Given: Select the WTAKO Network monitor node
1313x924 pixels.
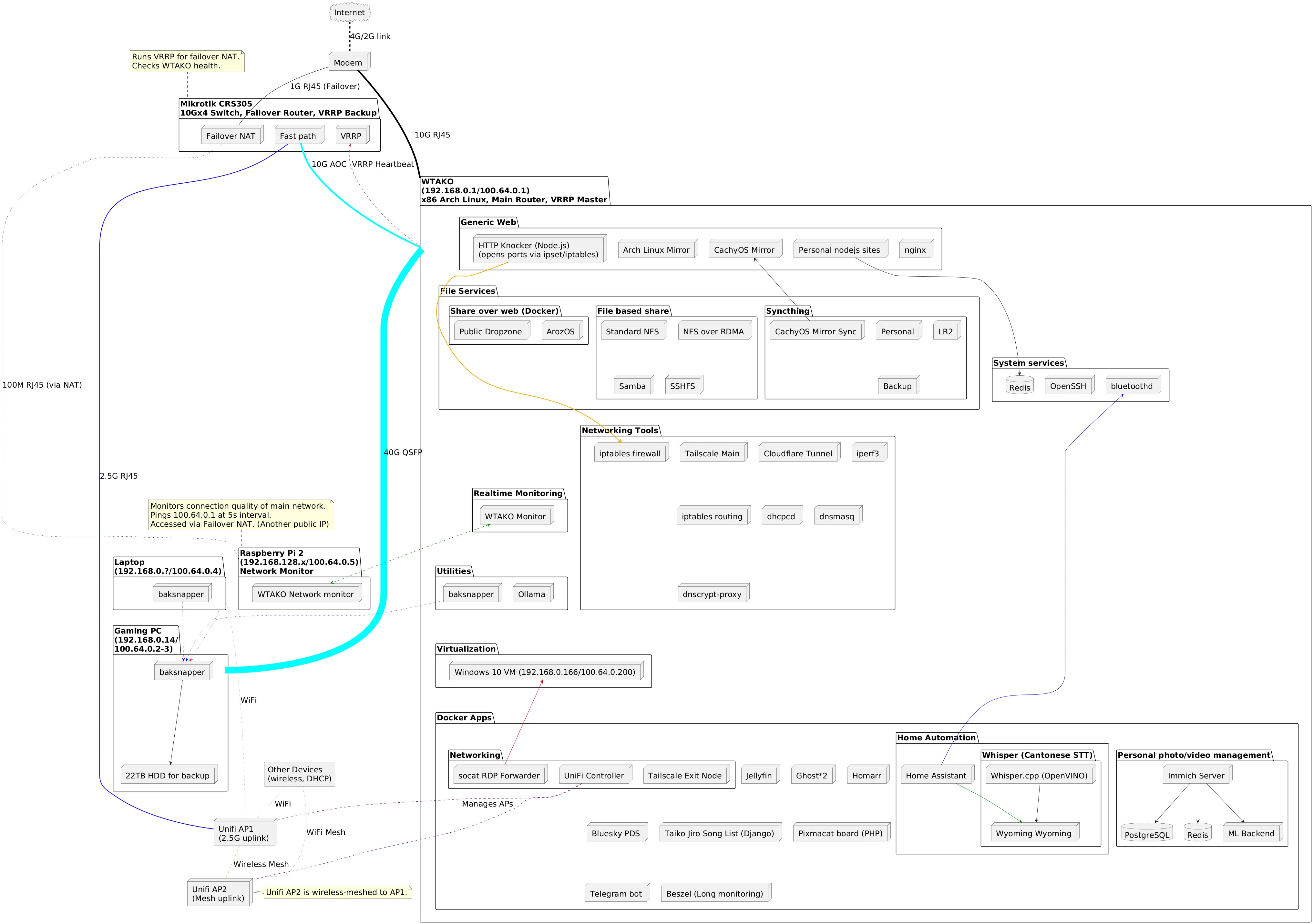Looking at the screenshot, I should [307, 593].
